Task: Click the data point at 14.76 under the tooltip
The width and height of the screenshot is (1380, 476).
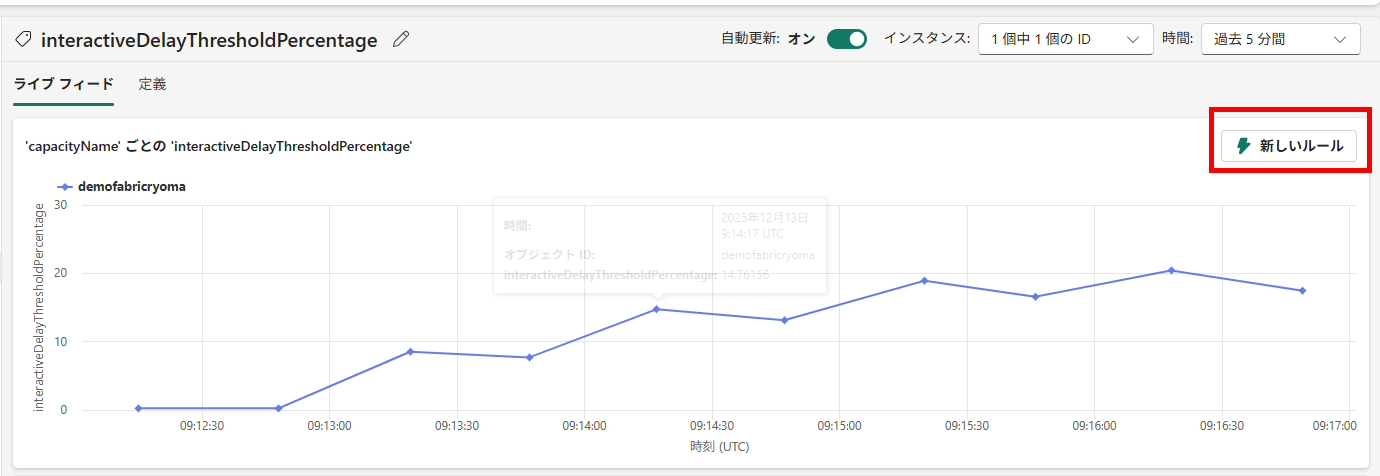Action: (657, 309)
